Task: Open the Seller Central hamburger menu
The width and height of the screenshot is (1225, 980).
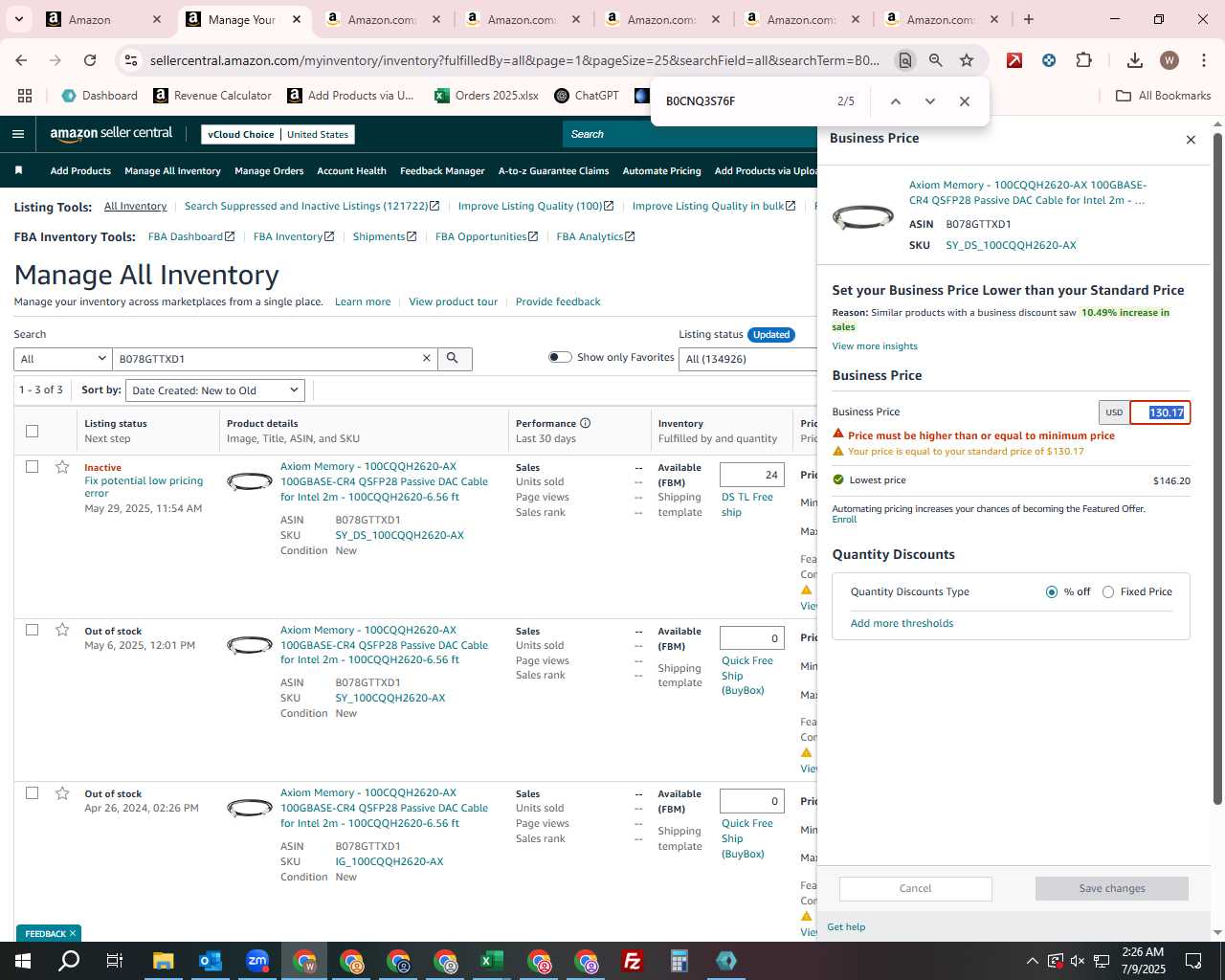Action: tap(17, 134)
